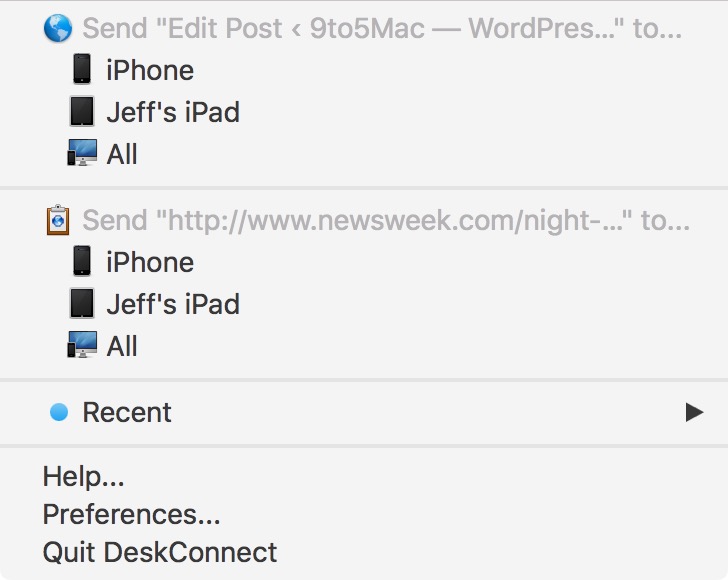
Task: Click the globe icon beside Edit Post header
Action: pos(59,28)
